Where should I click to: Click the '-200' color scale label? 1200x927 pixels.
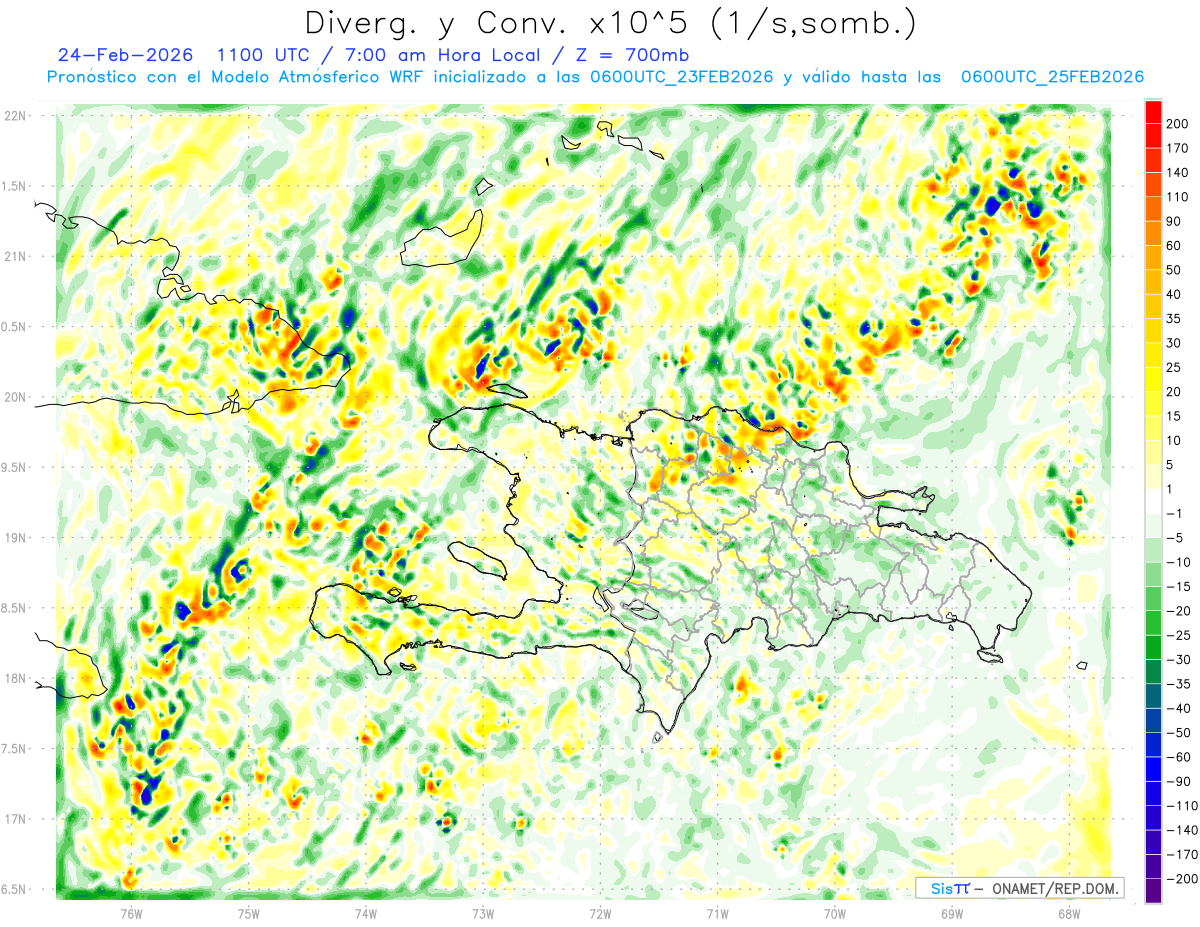[x=1180, y=879]
